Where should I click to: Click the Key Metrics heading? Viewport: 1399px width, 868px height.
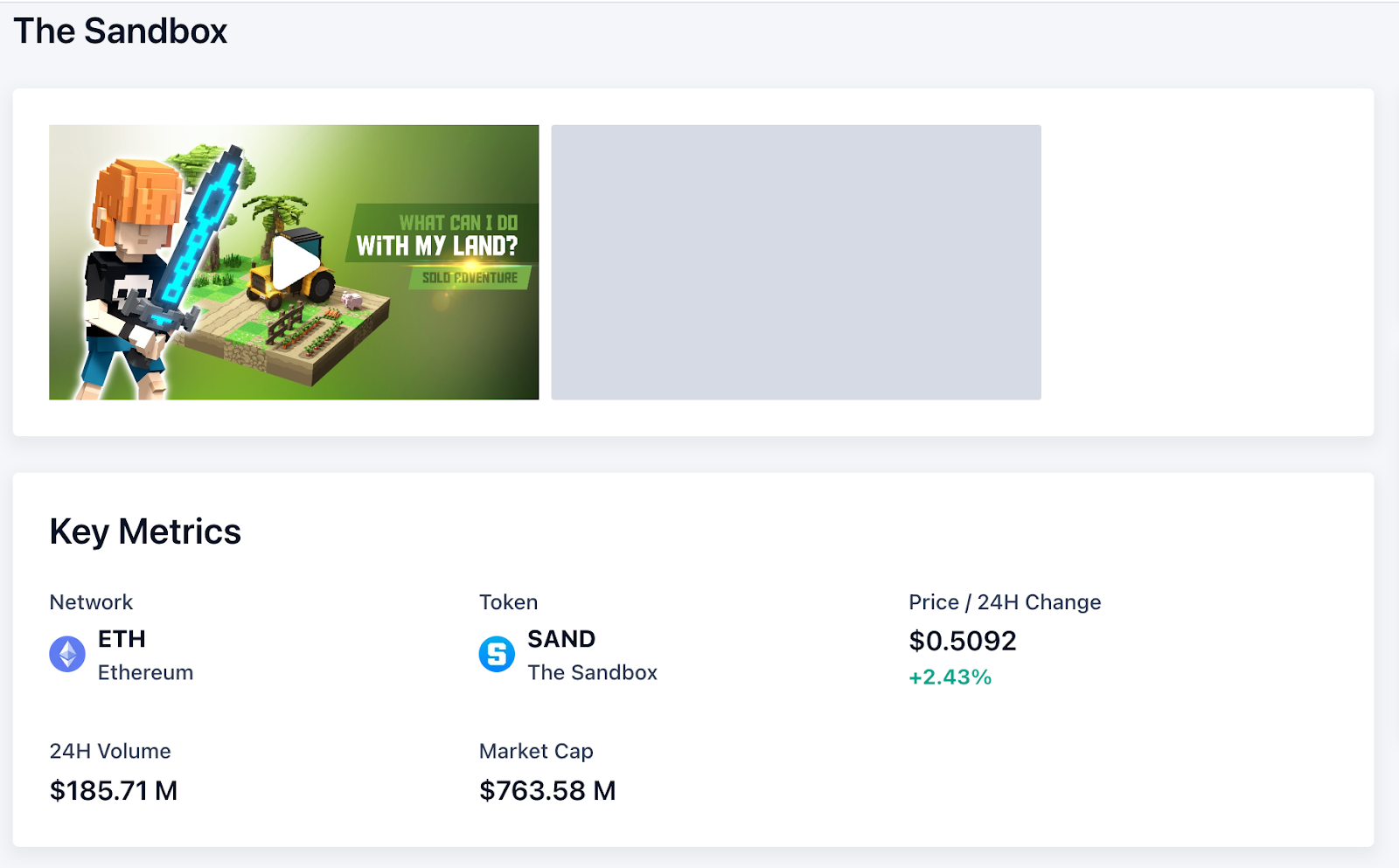(145, 531)
